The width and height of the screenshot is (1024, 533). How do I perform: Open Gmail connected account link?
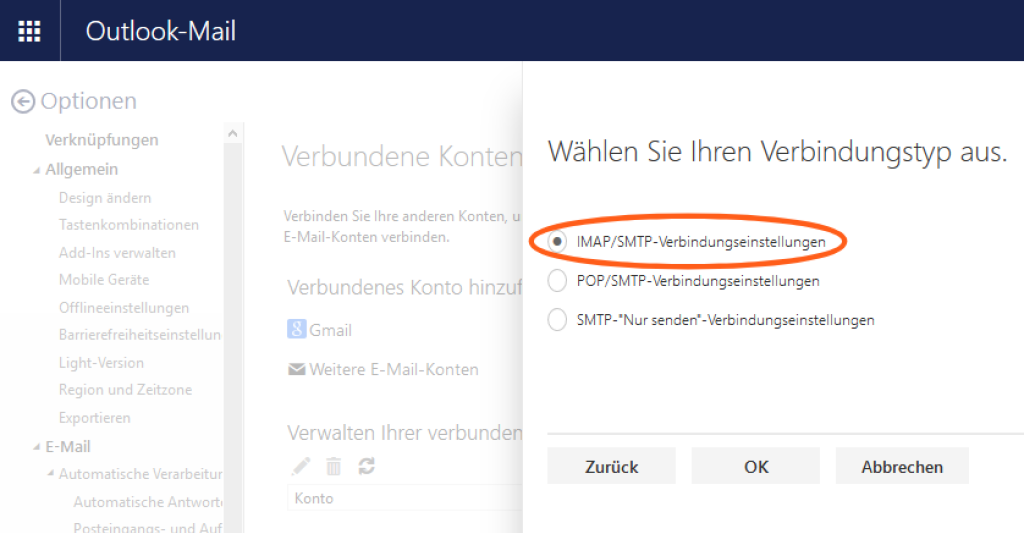pyautogui.click(x=330, y=331)
